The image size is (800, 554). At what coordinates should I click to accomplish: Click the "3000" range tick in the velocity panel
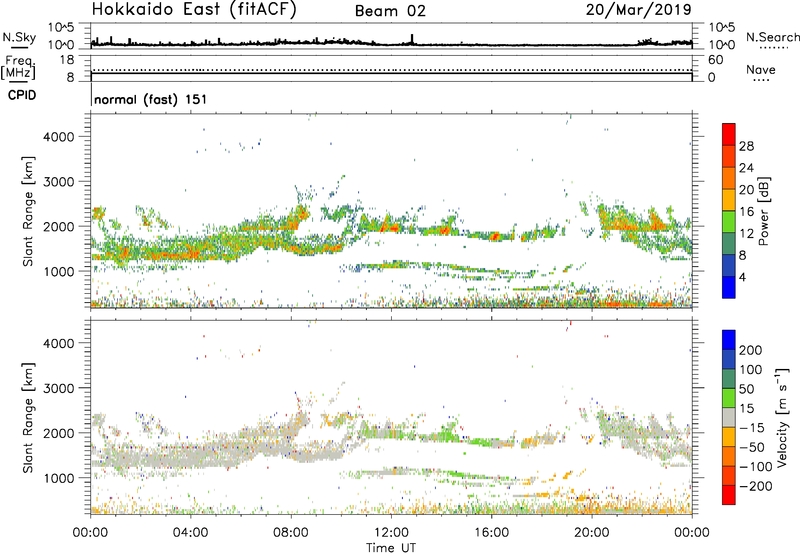click(x=59, y=388)
